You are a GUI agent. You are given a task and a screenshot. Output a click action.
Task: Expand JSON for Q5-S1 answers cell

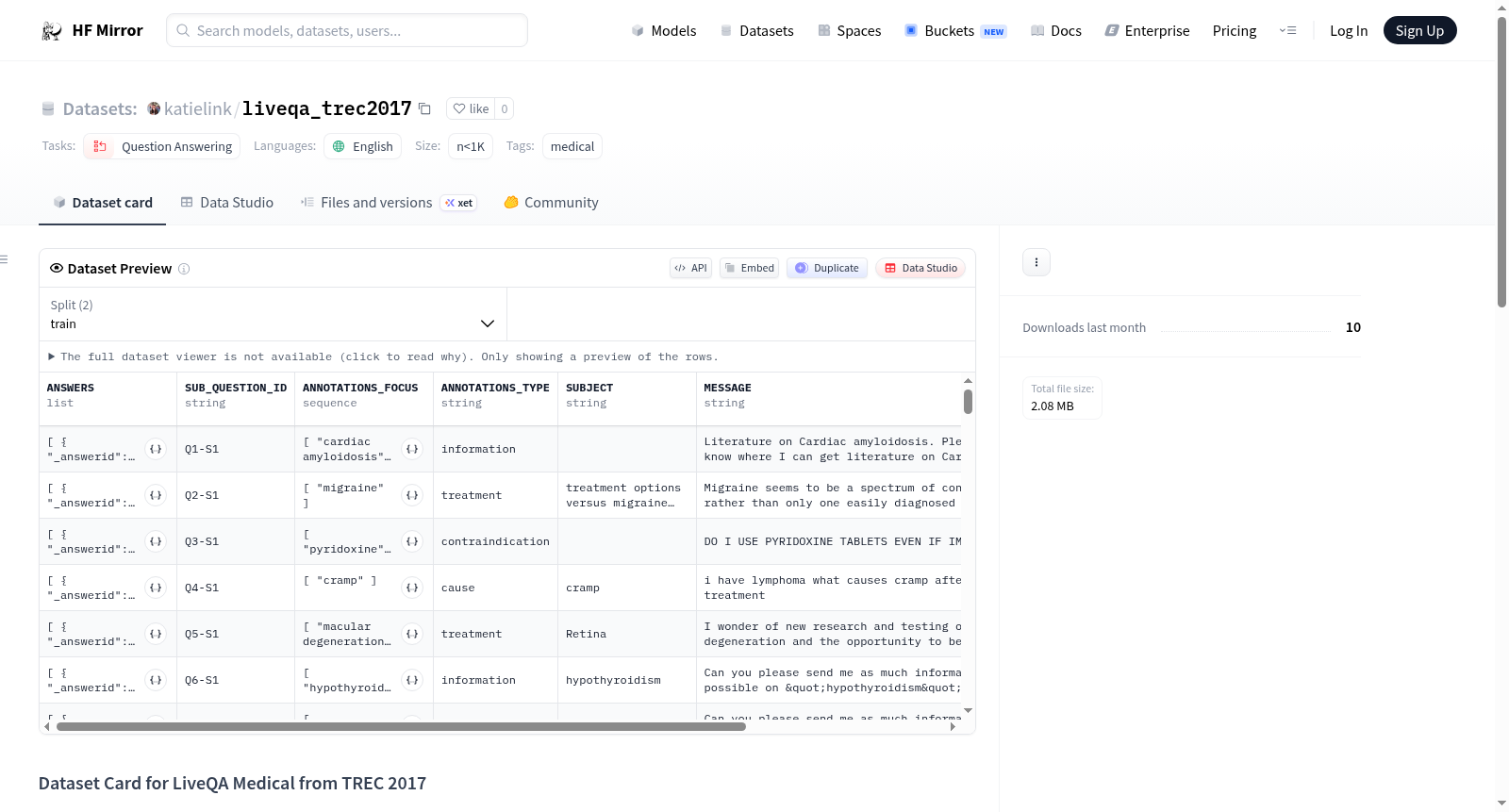click(157, 634)
